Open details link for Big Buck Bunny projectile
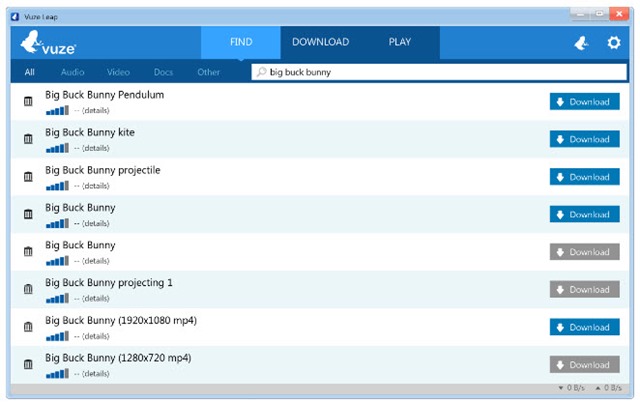This screenshot has height=403, width=640. [x=96, y=186]
